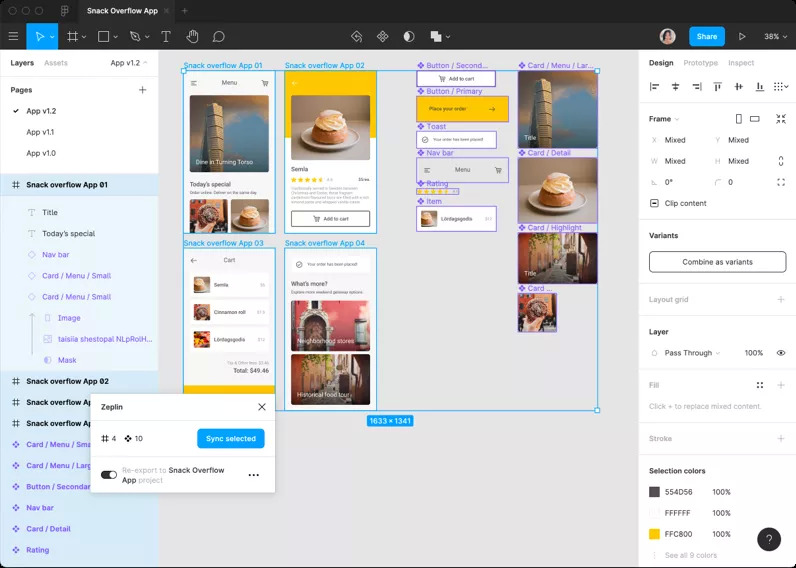Toggle layer visibility eye icon
The image size is (796, 568).
(781, 353)
